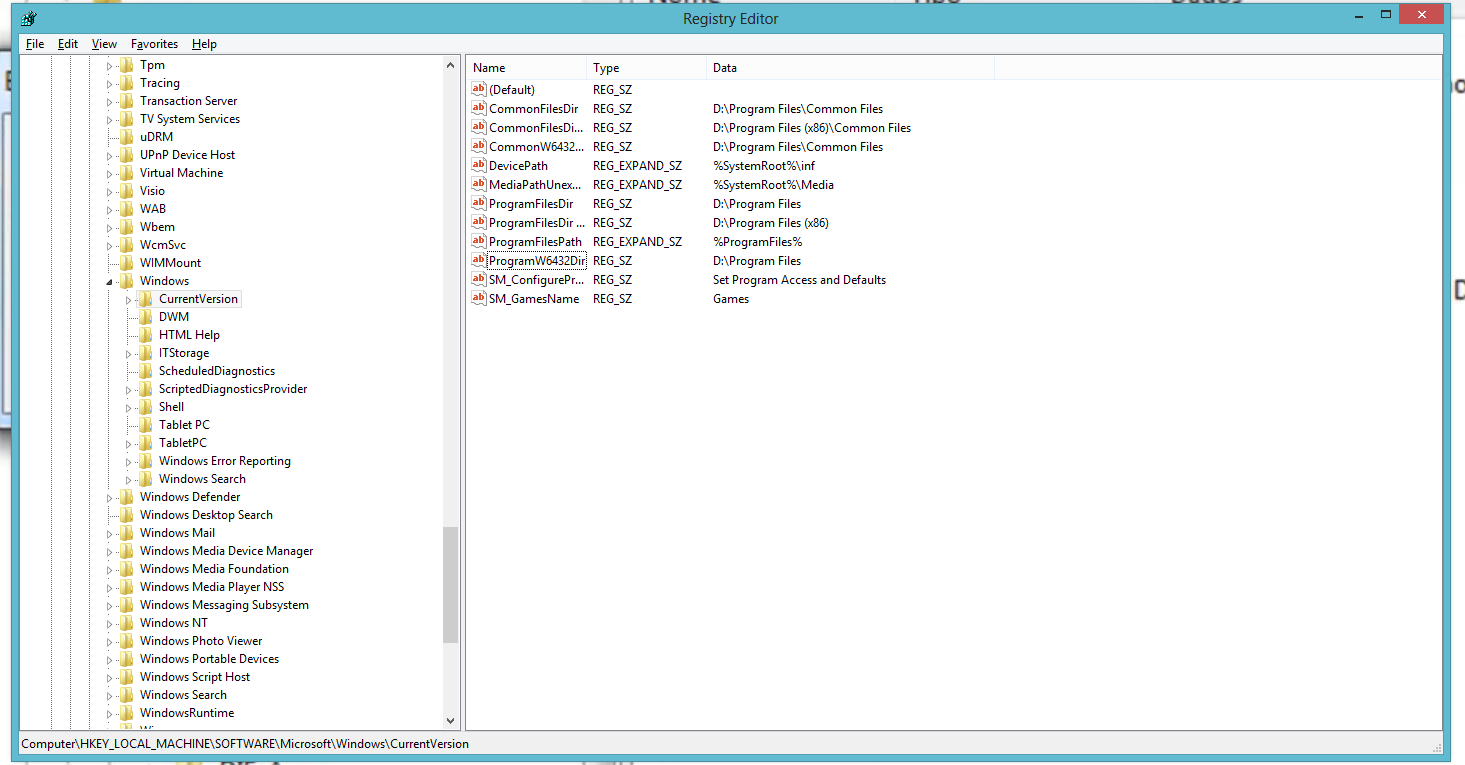Expand the CurrentVersion key arrow

pyautogui.click(x=129, y=299)
